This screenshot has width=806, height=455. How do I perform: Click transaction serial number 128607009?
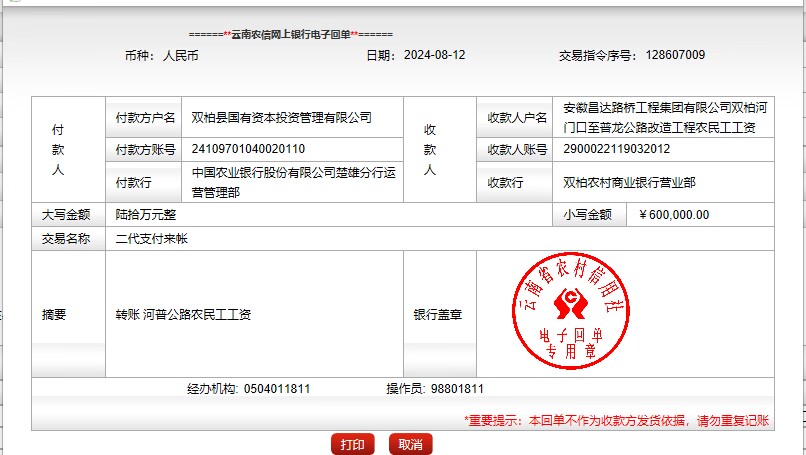[675, 55]
